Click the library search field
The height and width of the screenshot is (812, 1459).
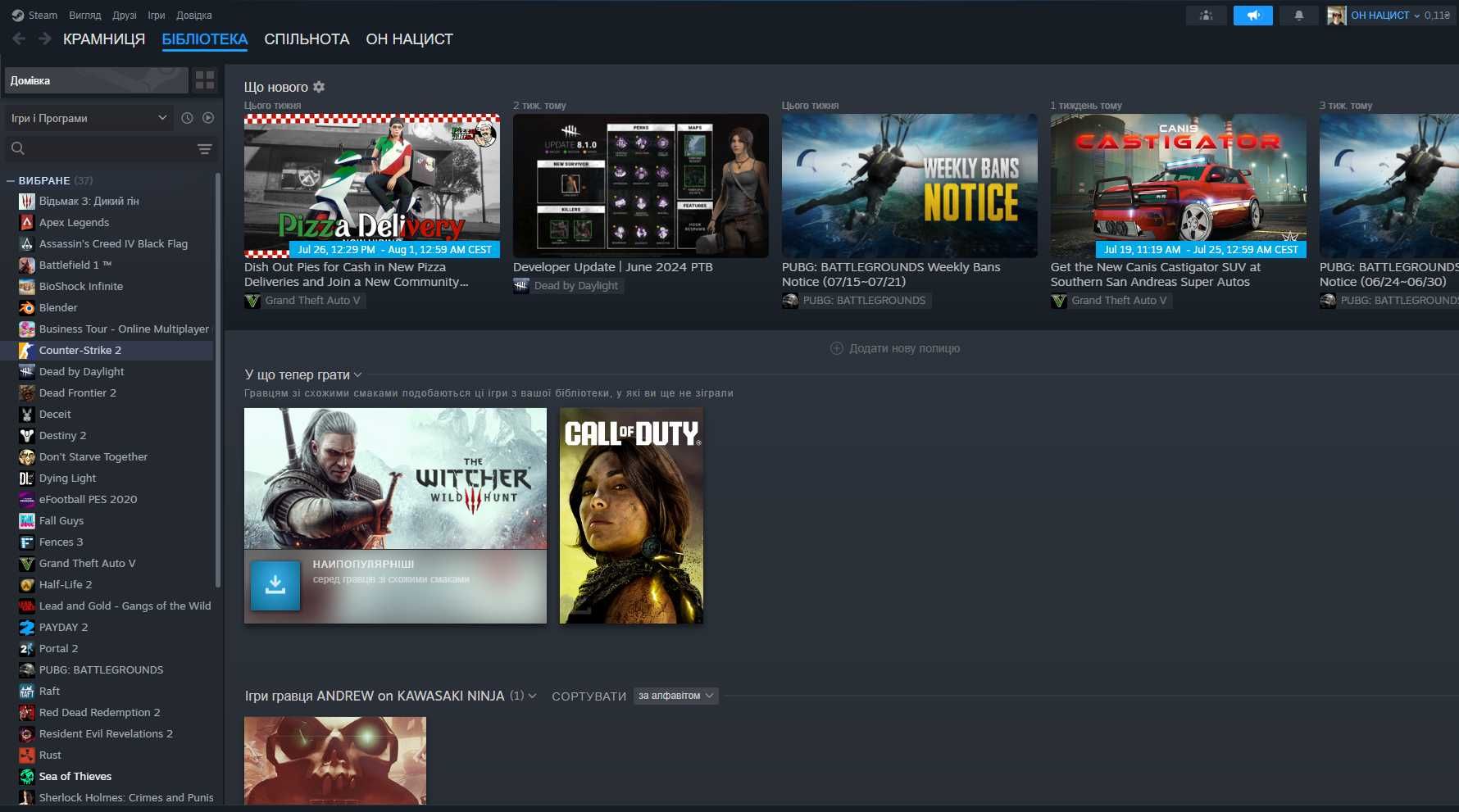(x=111, y=148)
